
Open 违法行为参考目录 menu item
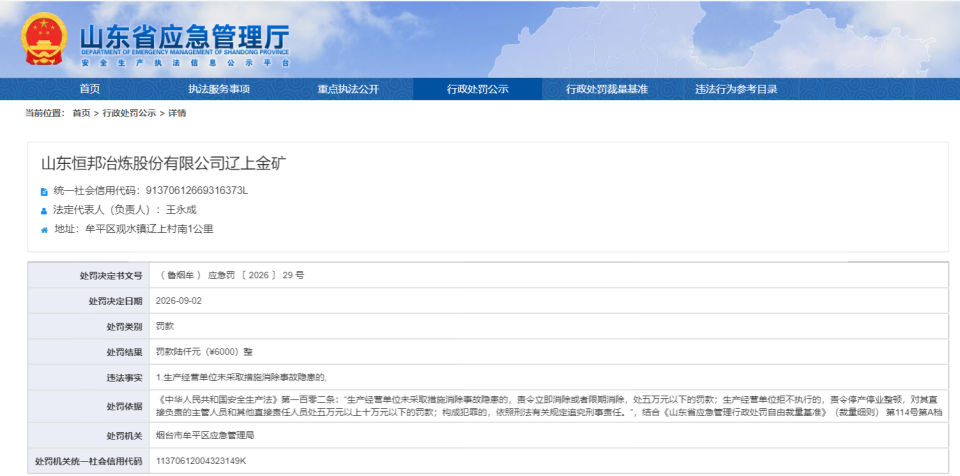[x=736, y=89]
